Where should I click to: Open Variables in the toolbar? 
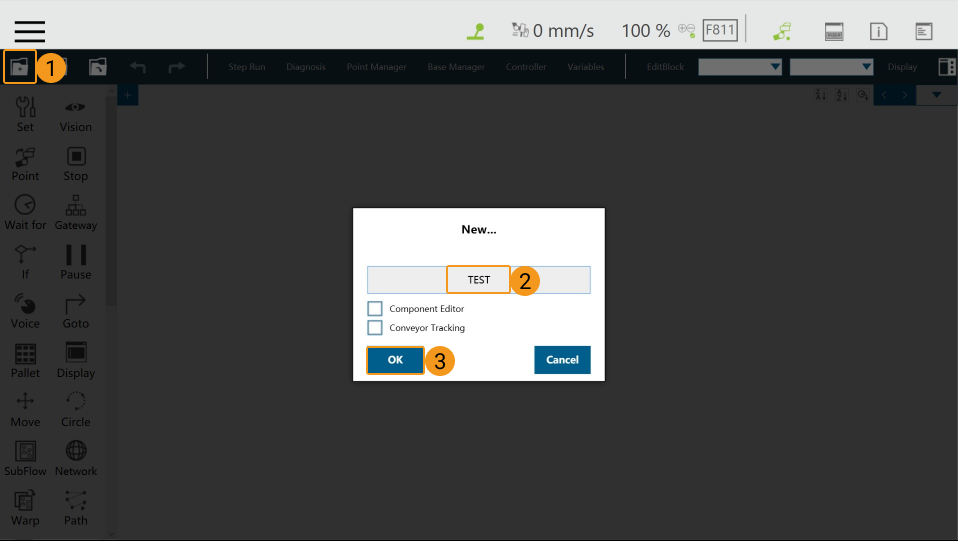coord(585,67)
